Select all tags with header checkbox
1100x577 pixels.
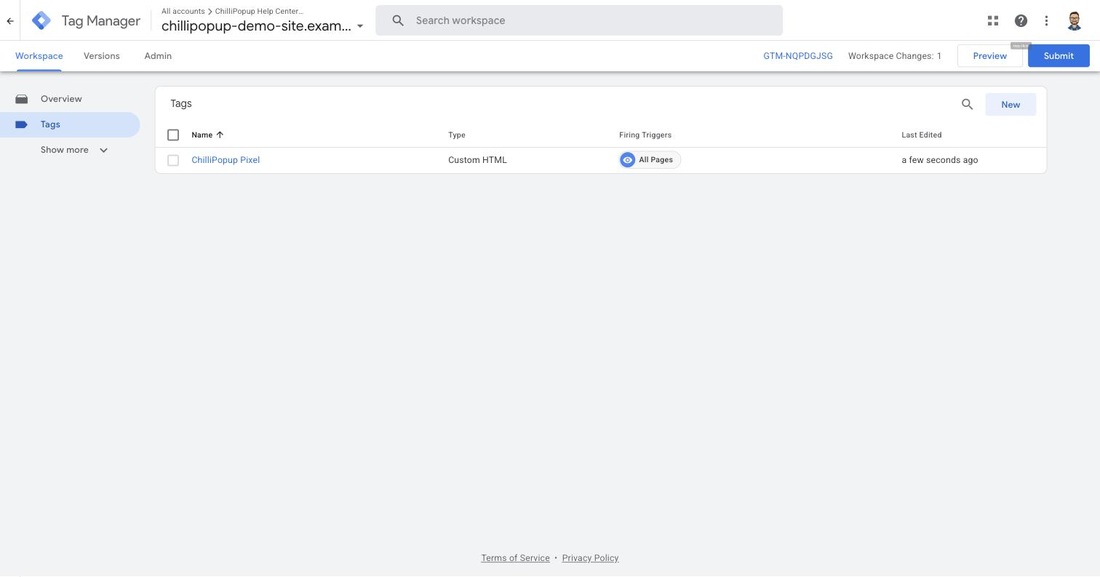point(173,135)
